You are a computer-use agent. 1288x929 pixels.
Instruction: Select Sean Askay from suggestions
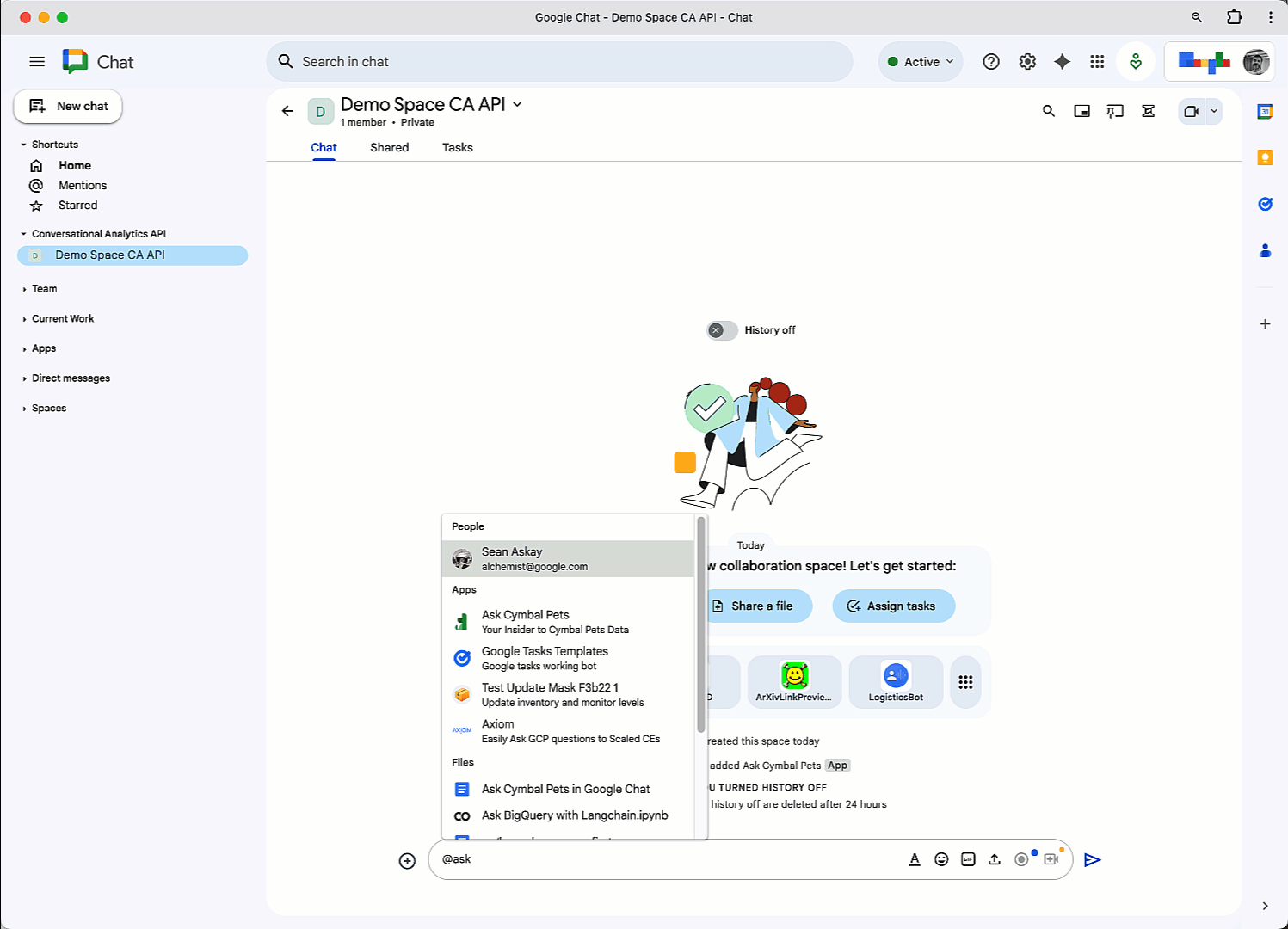click(568, 559)
